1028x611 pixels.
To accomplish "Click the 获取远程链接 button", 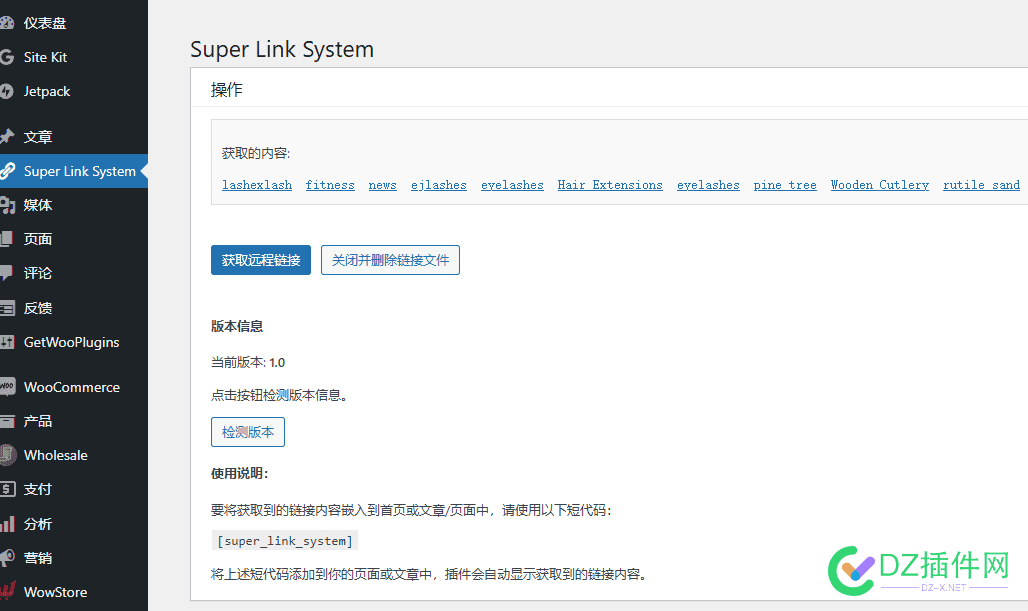I will click(x=261, y=260).
